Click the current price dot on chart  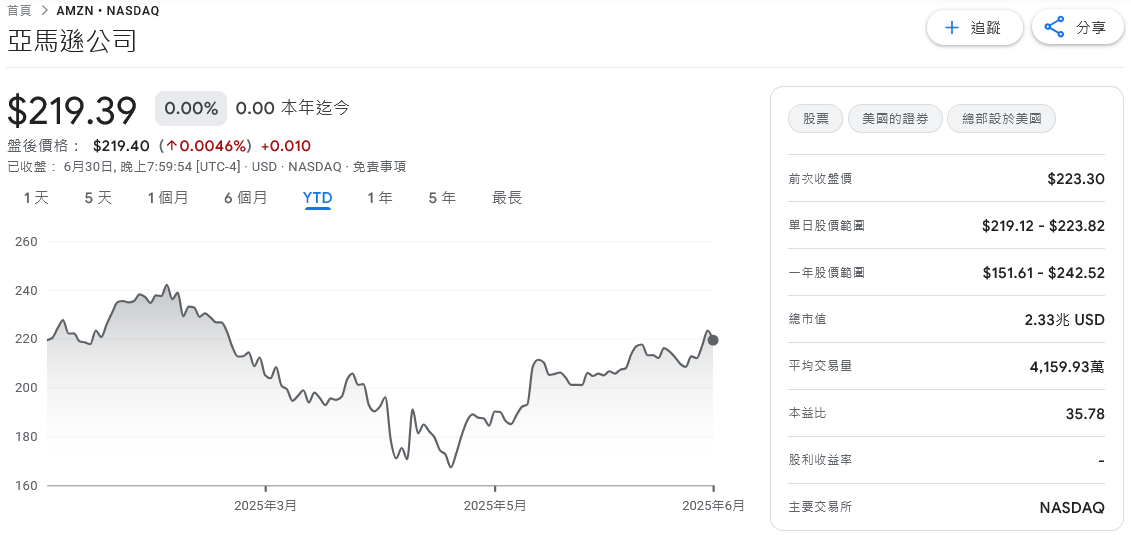click(x=713, y=340)
